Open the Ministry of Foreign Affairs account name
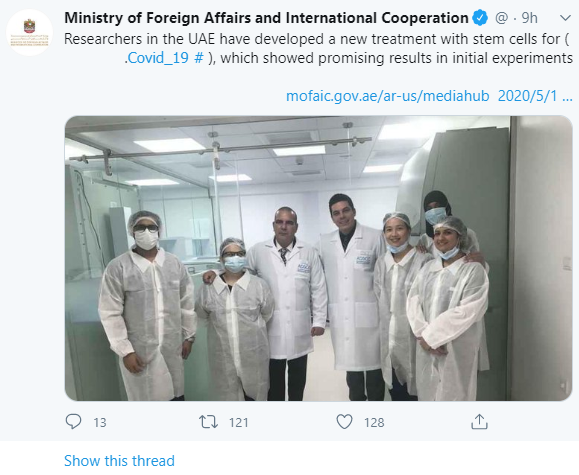 coord(266,18)
